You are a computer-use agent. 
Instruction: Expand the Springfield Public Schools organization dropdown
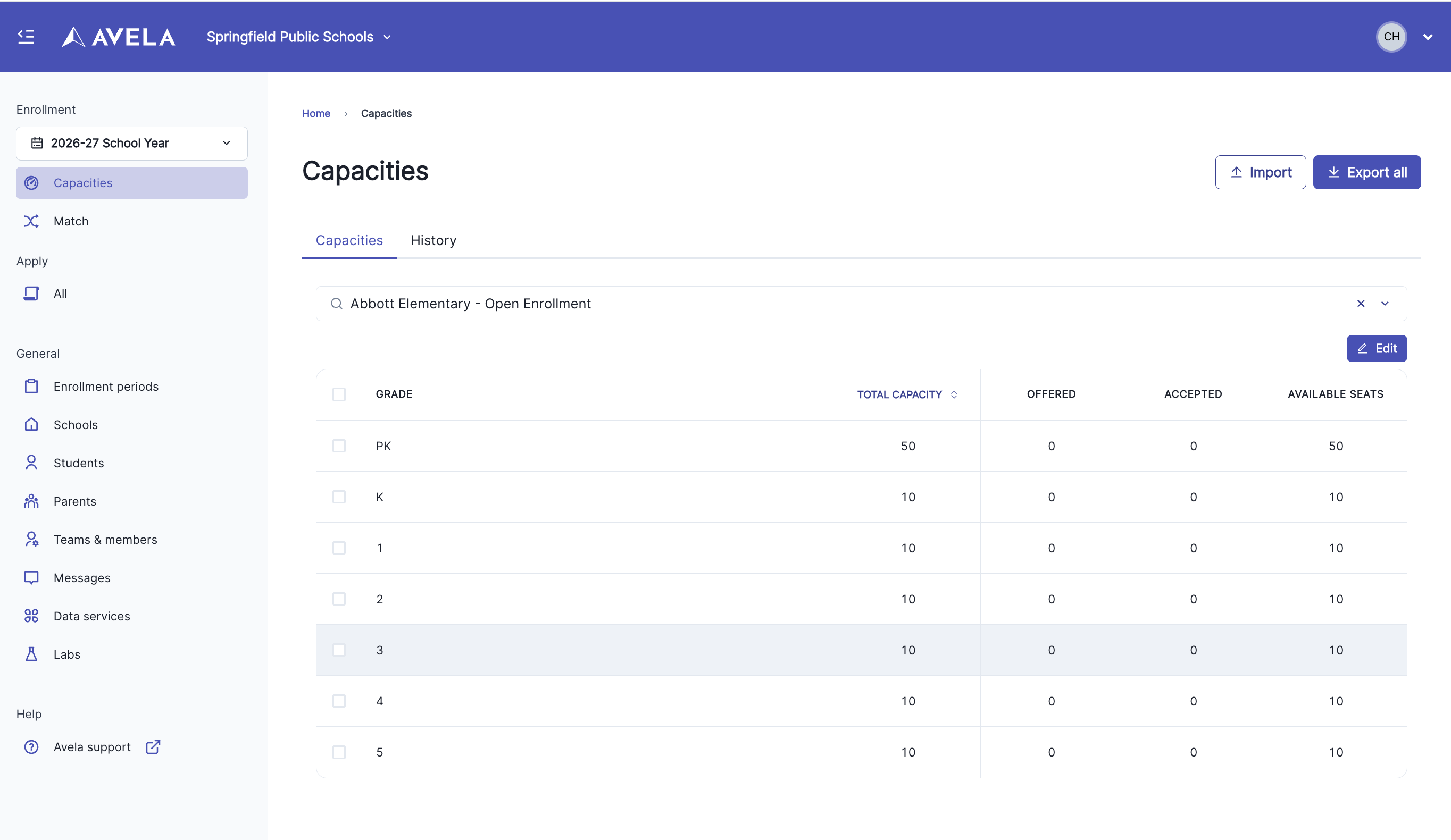[x=299, y=37]
